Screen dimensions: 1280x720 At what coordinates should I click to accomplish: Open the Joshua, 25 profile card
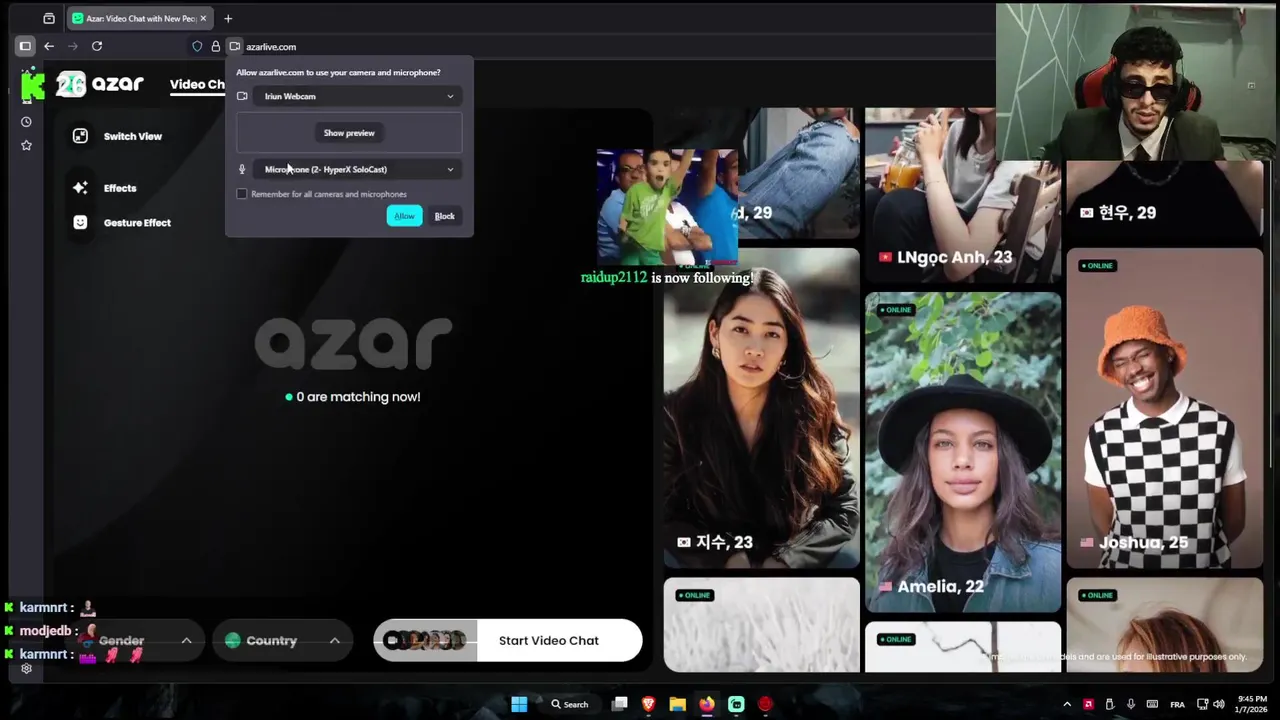[1165, 408]
